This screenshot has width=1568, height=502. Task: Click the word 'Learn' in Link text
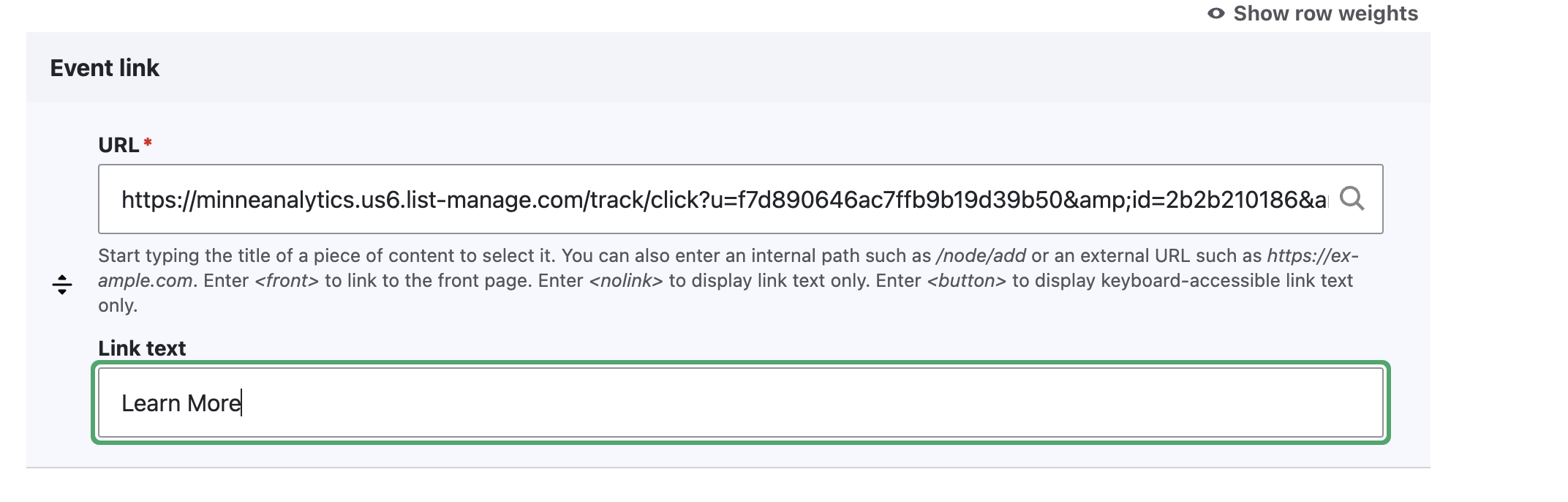pos(151,403)
